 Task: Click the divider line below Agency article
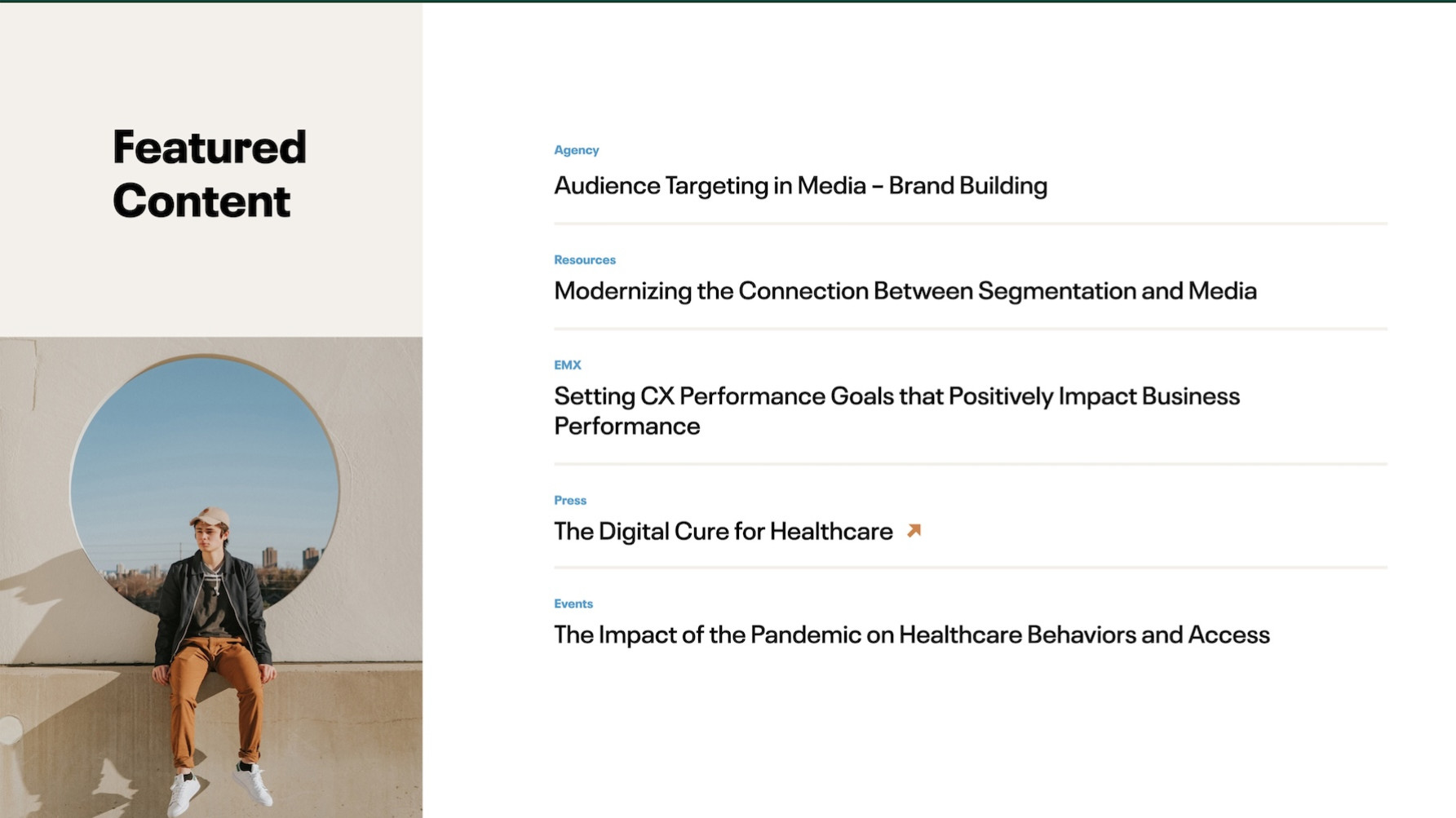pos(970,223)
